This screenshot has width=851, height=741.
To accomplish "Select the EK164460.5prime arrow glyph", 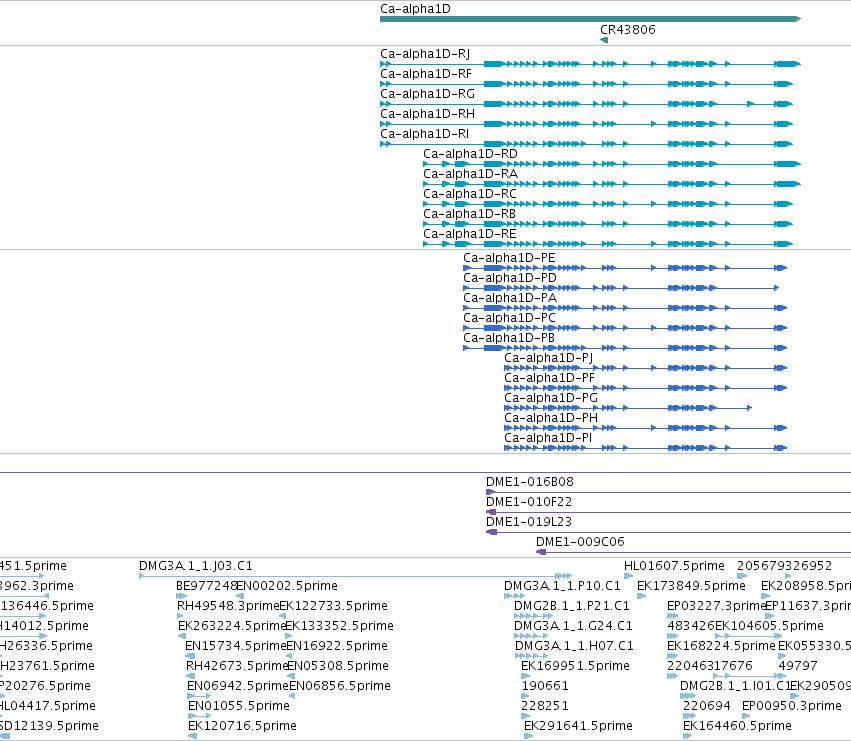I will click(687, 737).
